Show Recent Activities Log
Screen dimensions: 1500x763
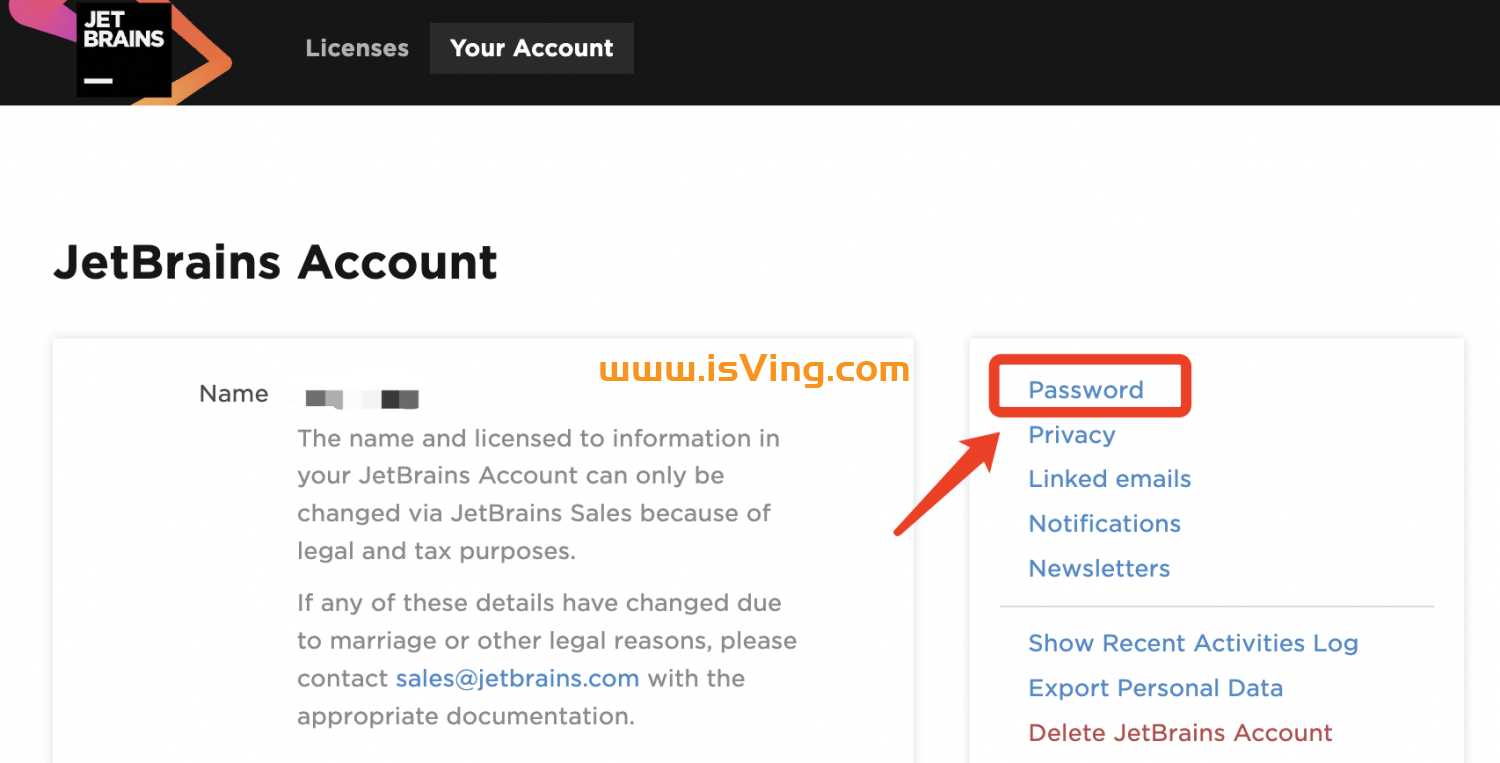coord(1192,643)
